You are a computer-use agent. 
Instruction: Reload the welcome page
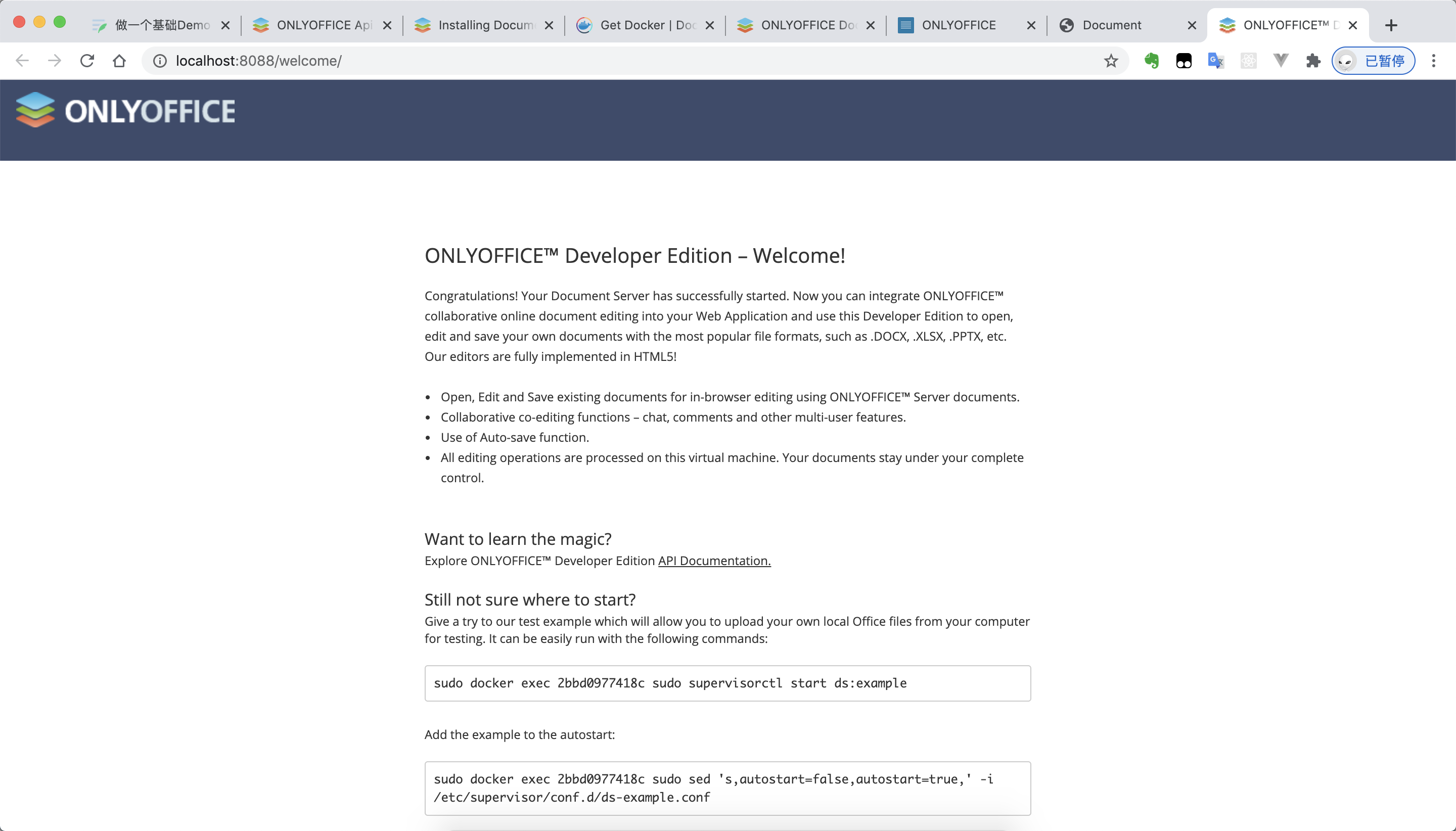(x=87, y=61)
